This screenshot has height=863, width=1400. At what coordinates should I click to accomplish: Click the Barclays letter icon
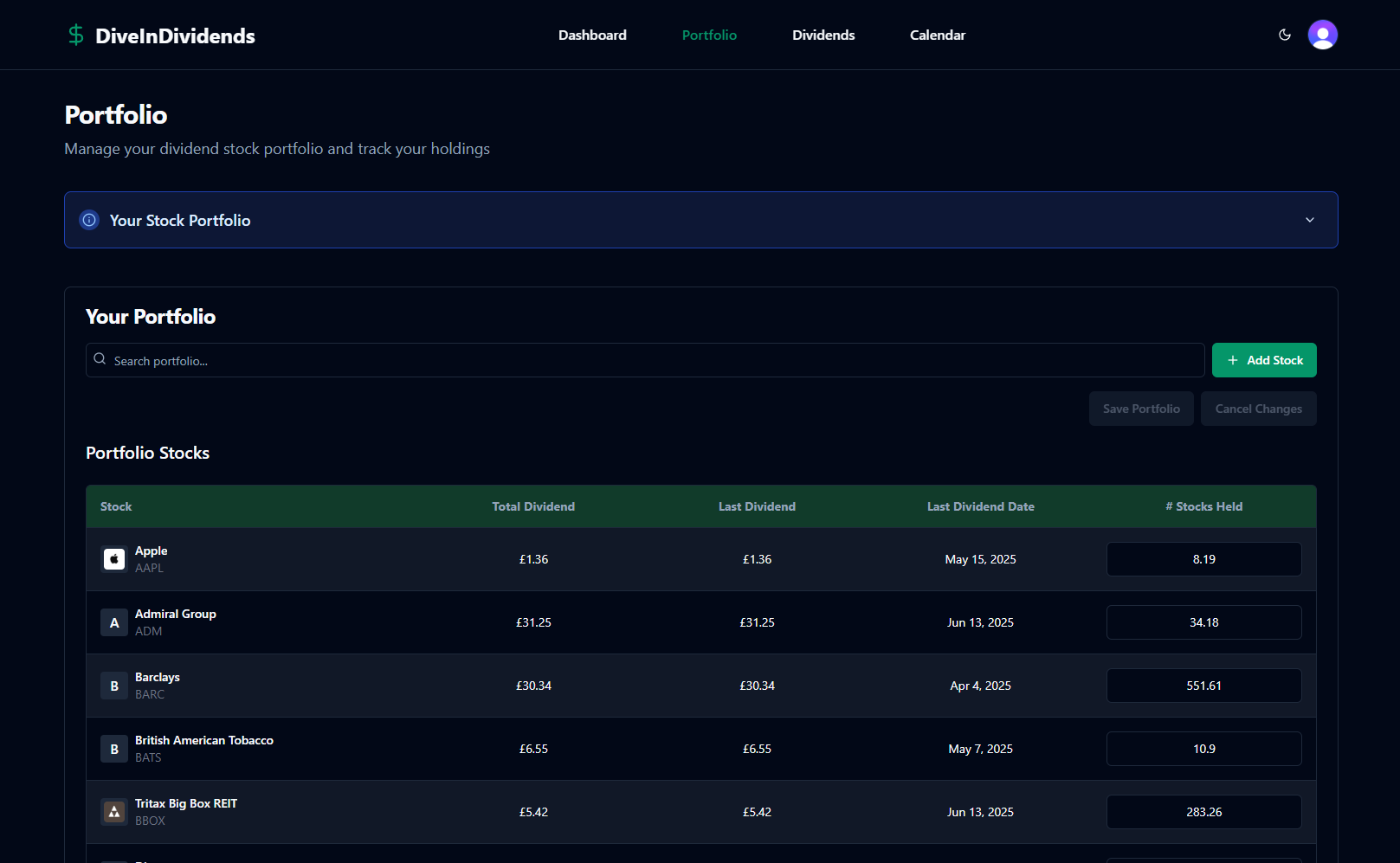114,686
